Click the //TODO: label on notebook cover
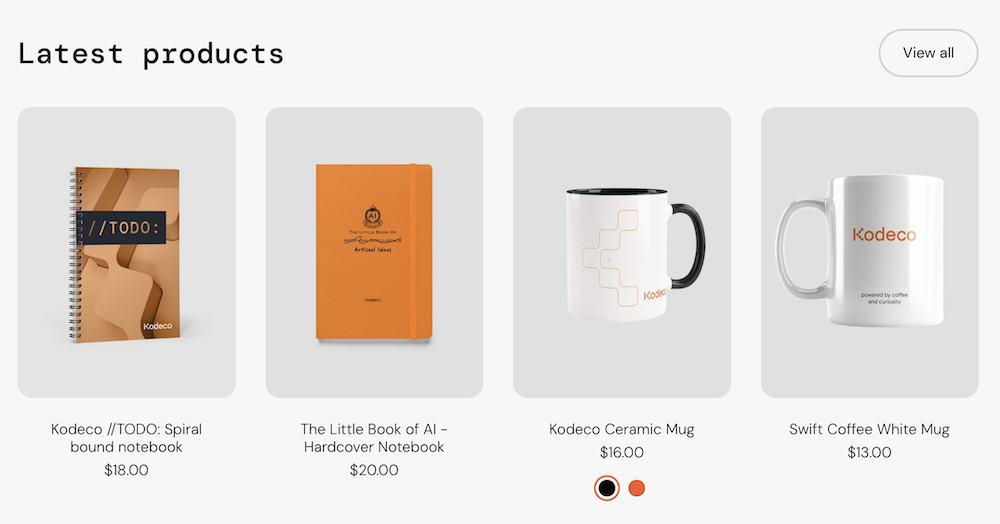The width and height of the screenshot is (1000, 524). (x=122, y=228)
